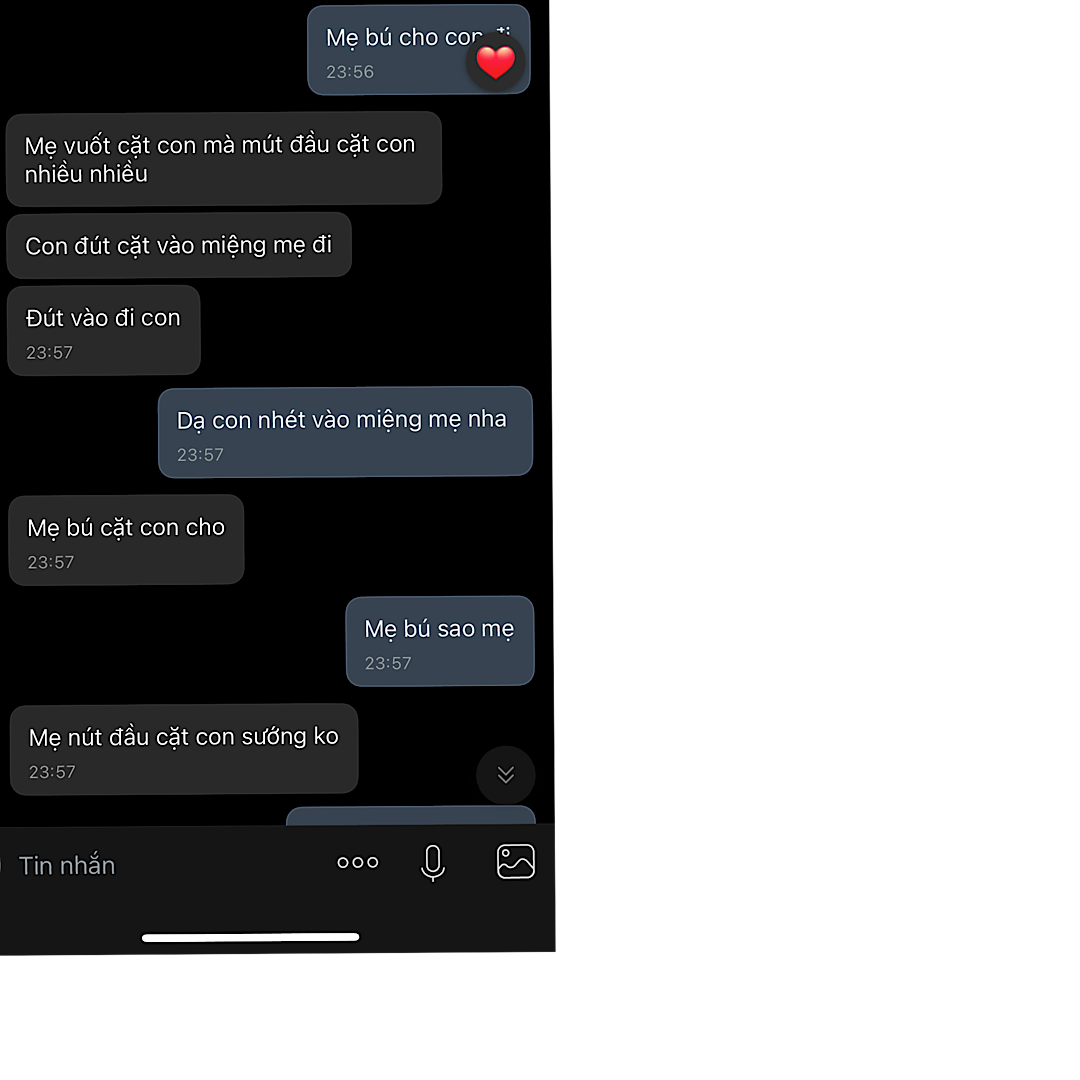Select the two-line incoming message ending "nhiều nhiều"
This screenshot has height=1080, width=1080.
coord(224,159)
